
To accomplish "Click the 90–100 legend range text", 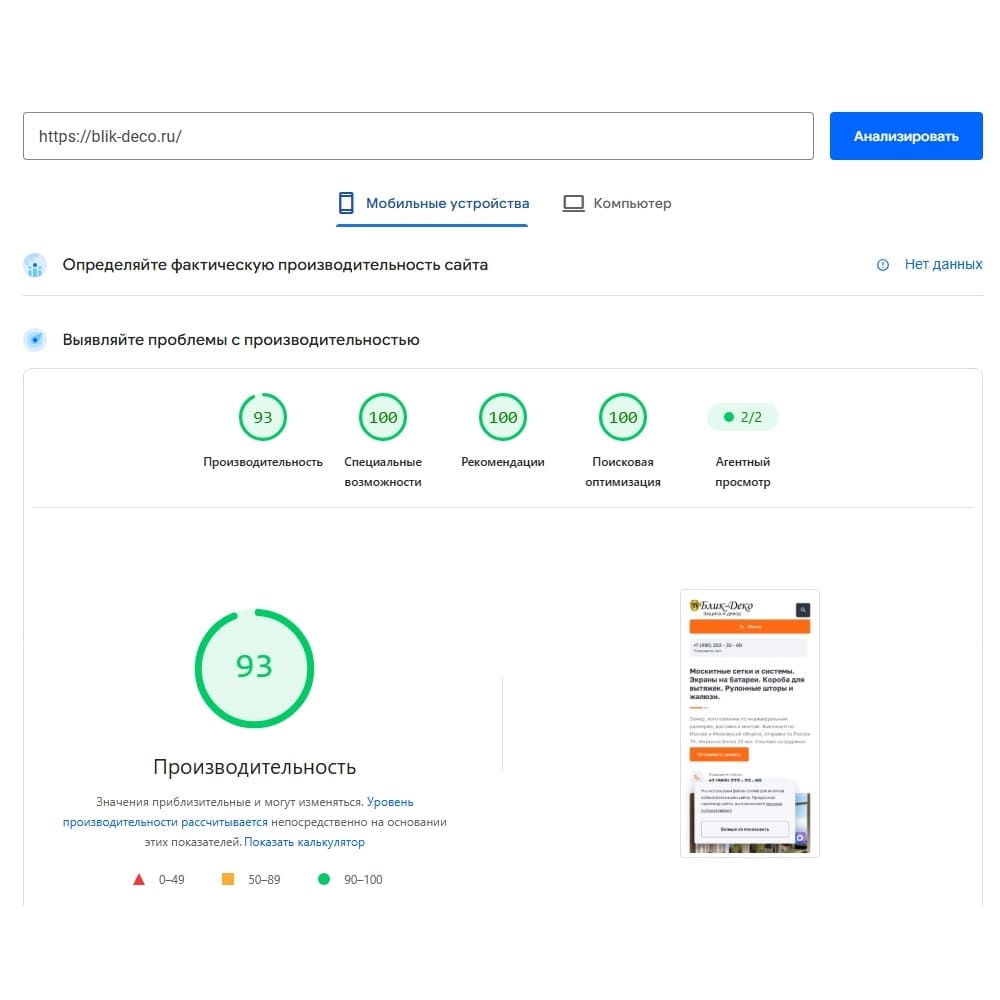I will click(x=363, y=879).
